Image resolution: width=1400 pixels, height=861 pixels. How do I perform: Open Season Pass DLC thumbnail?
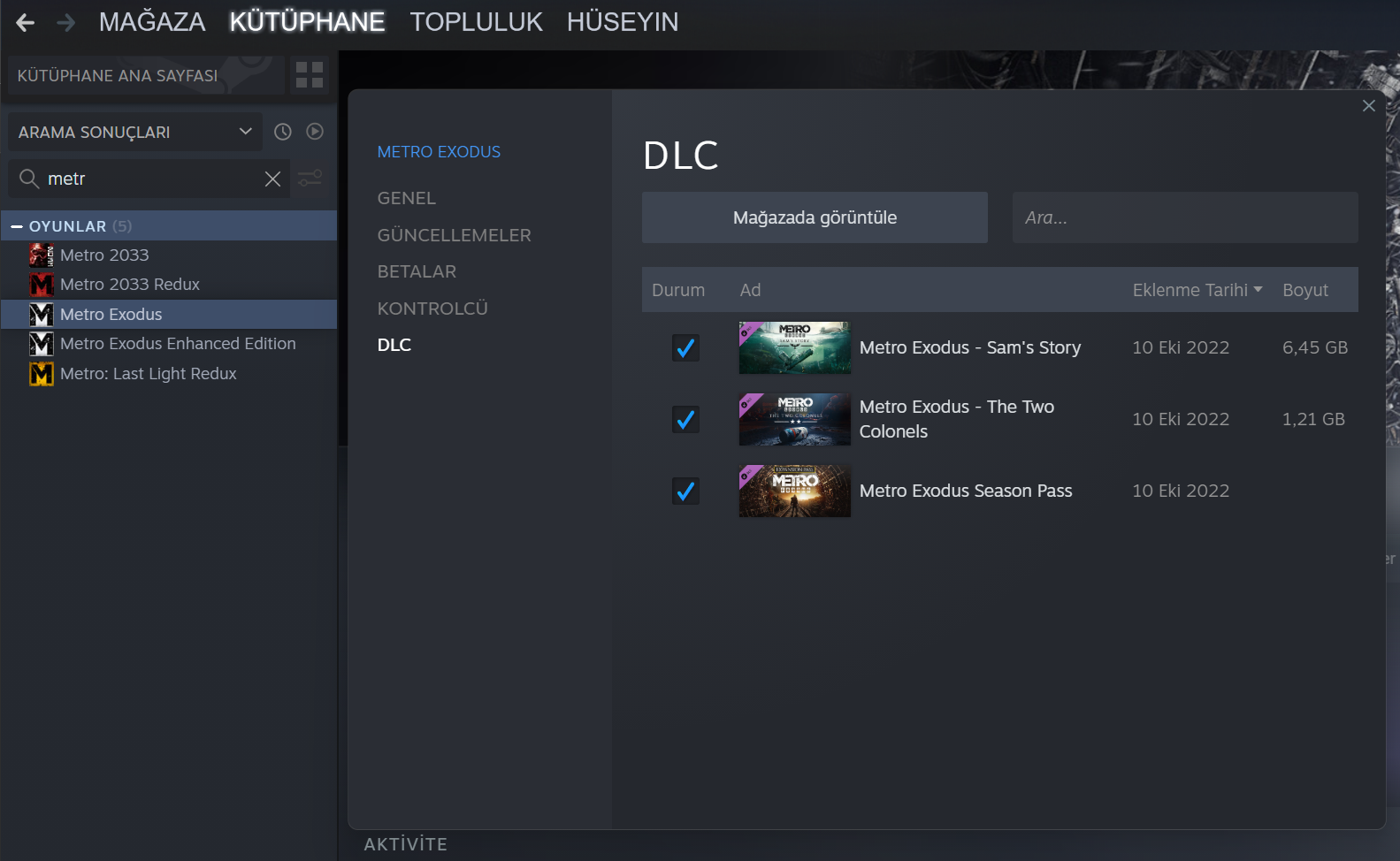click(795, 491)
